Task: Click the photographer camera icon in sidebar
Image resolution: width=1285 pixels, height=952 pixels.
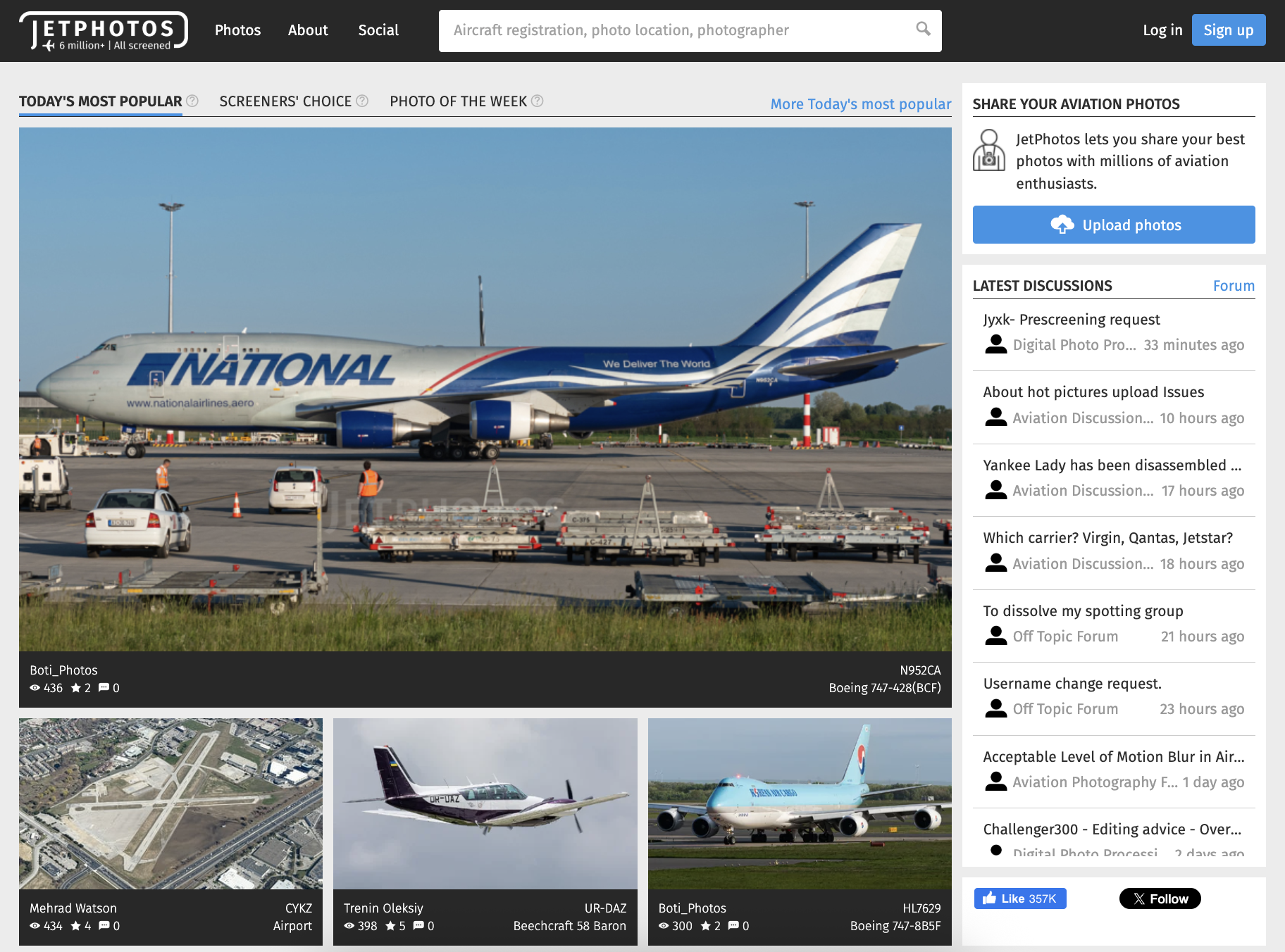Action: pyautogui.click(x=989, y=151)
